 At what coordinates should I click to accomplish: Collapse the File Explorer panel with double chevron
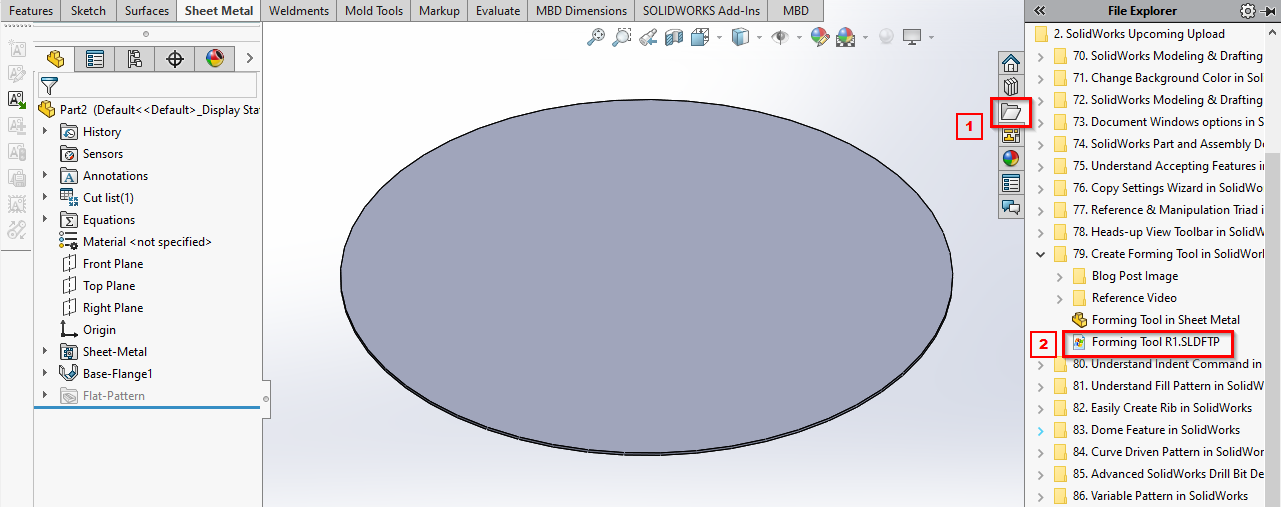tap(1040, 11)
